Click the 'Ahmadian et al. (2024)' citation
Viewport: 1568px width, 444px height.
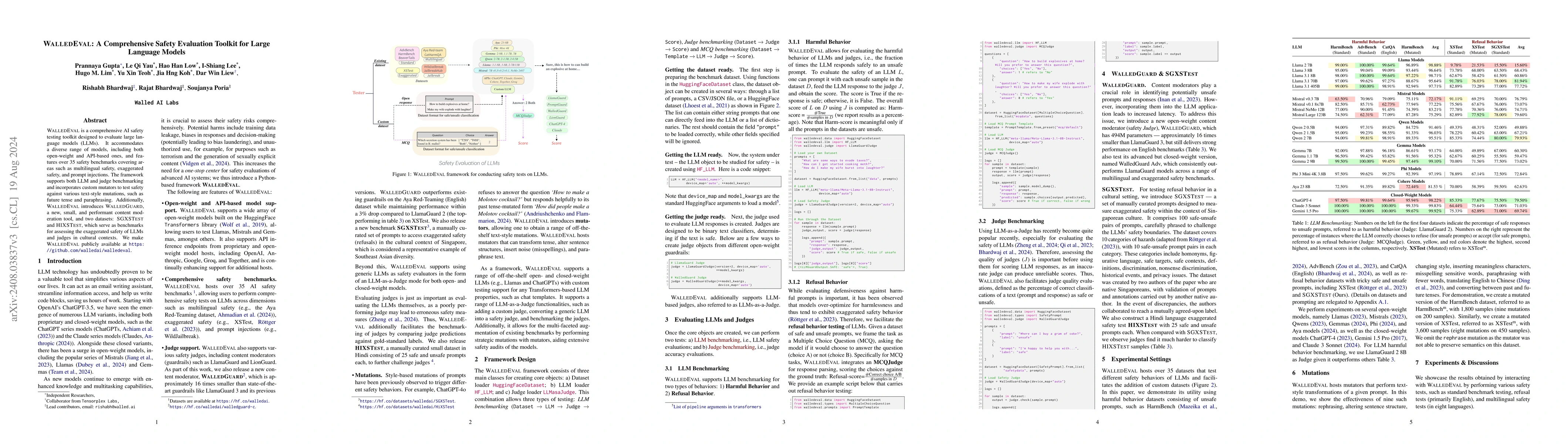coord(247,315)
